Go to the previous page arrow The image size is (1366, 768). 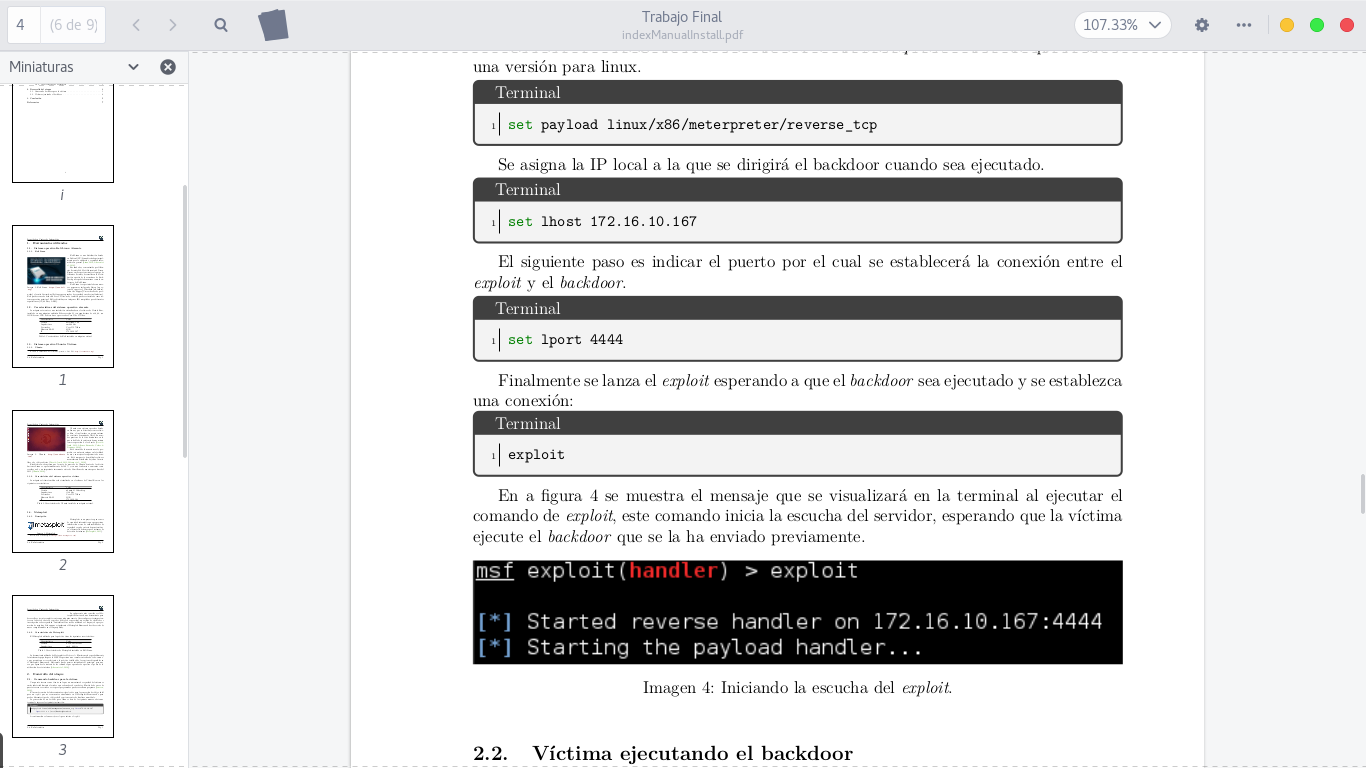click(136, 25)
